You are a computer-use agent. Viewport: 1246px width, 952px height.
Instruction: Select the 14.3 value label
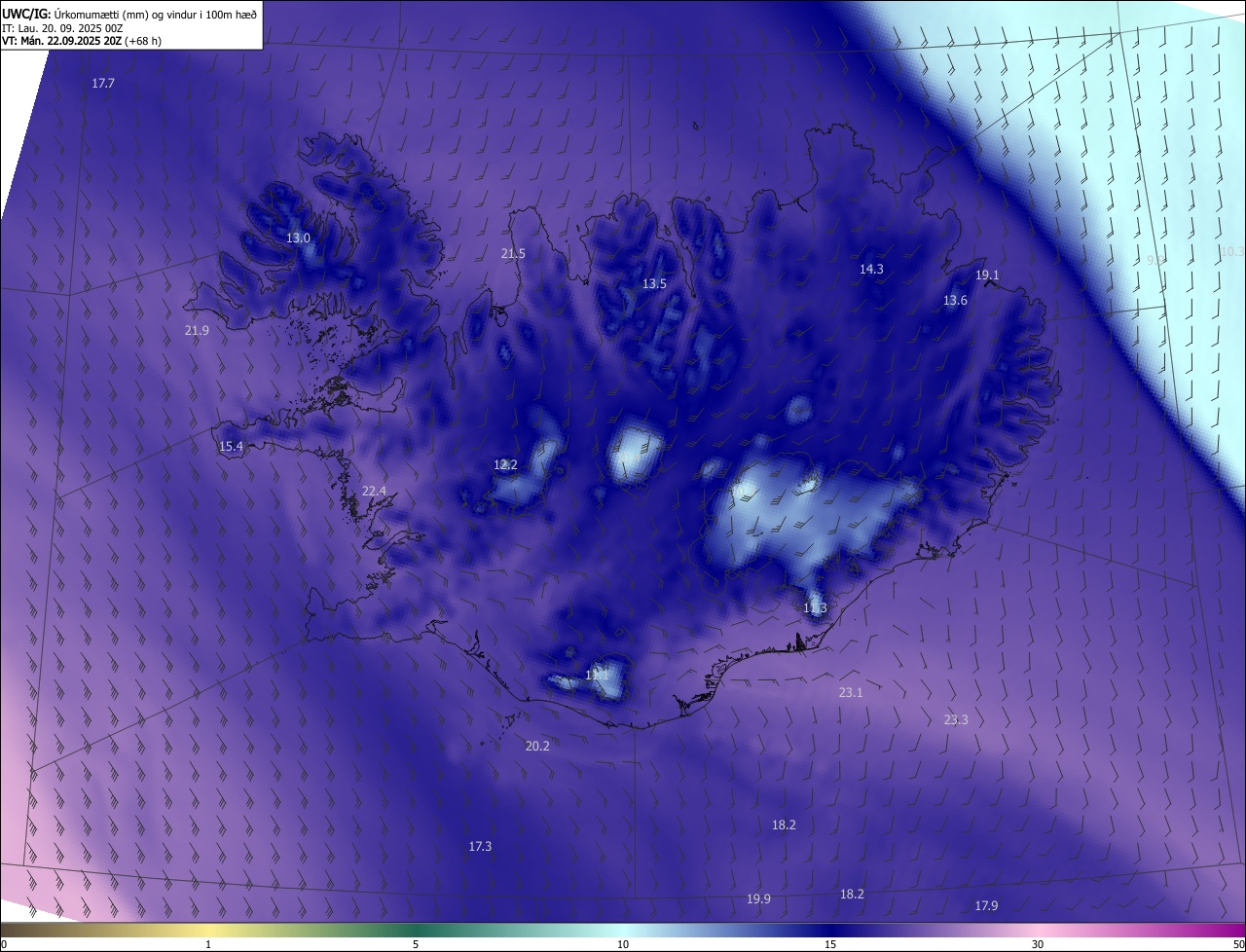point(871,269)
